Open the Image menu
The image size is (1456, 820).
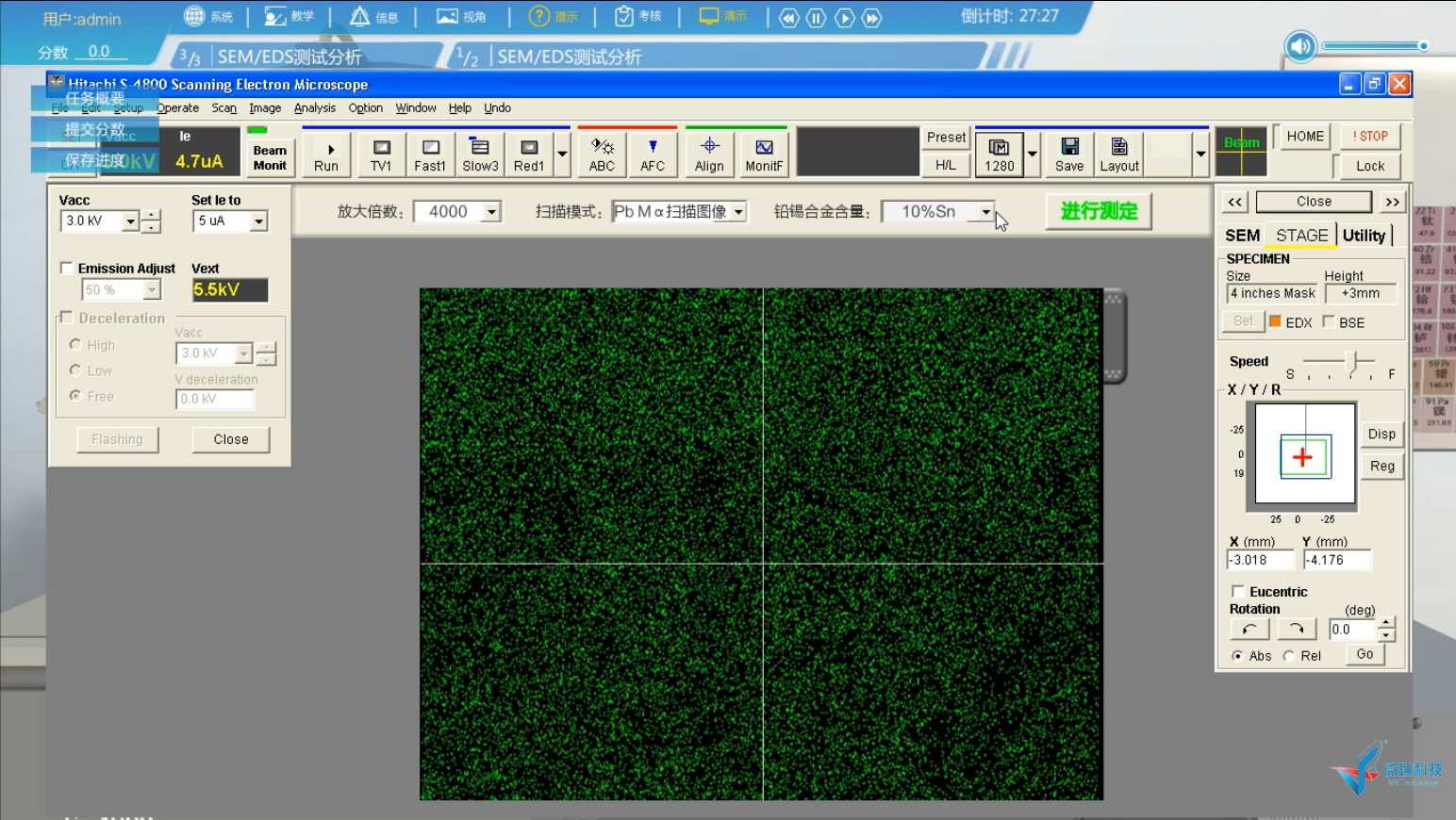pos(265,108)
